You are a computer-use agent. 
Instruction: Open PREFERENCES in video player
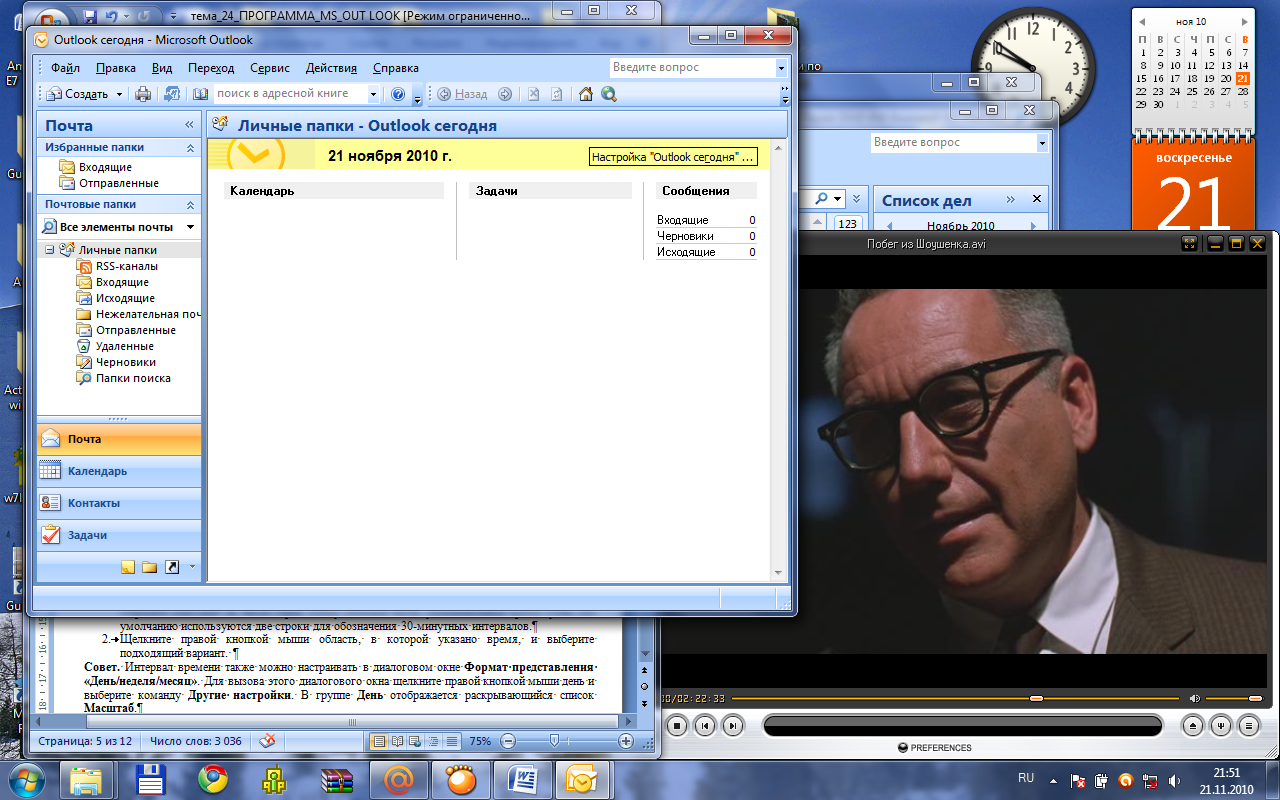(x=935, y=747)
